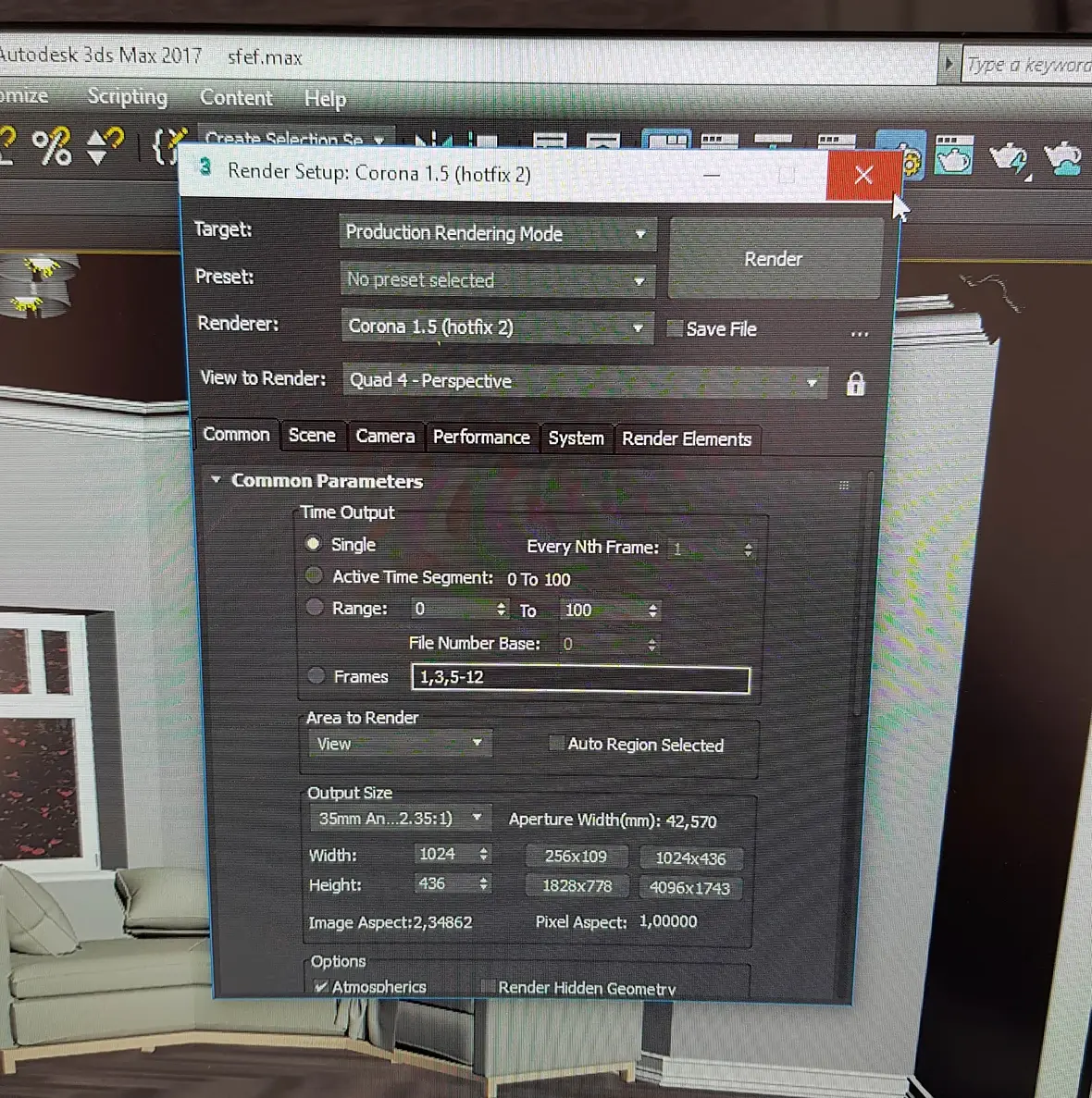Toggle the Spinner Snap tool
1092x1098 pixels.
point(105,145)
